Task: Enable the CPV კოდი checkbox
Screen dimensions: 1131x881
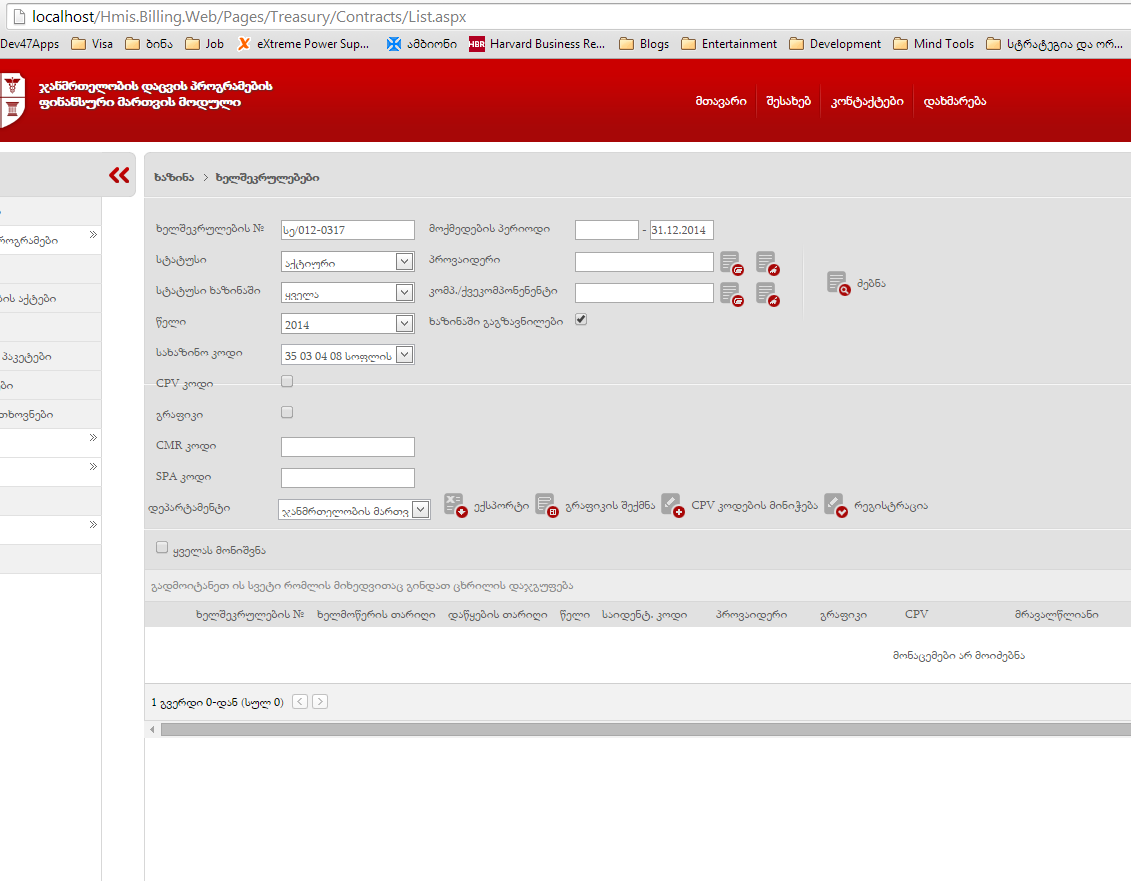Action: click(x=287, y=381)
